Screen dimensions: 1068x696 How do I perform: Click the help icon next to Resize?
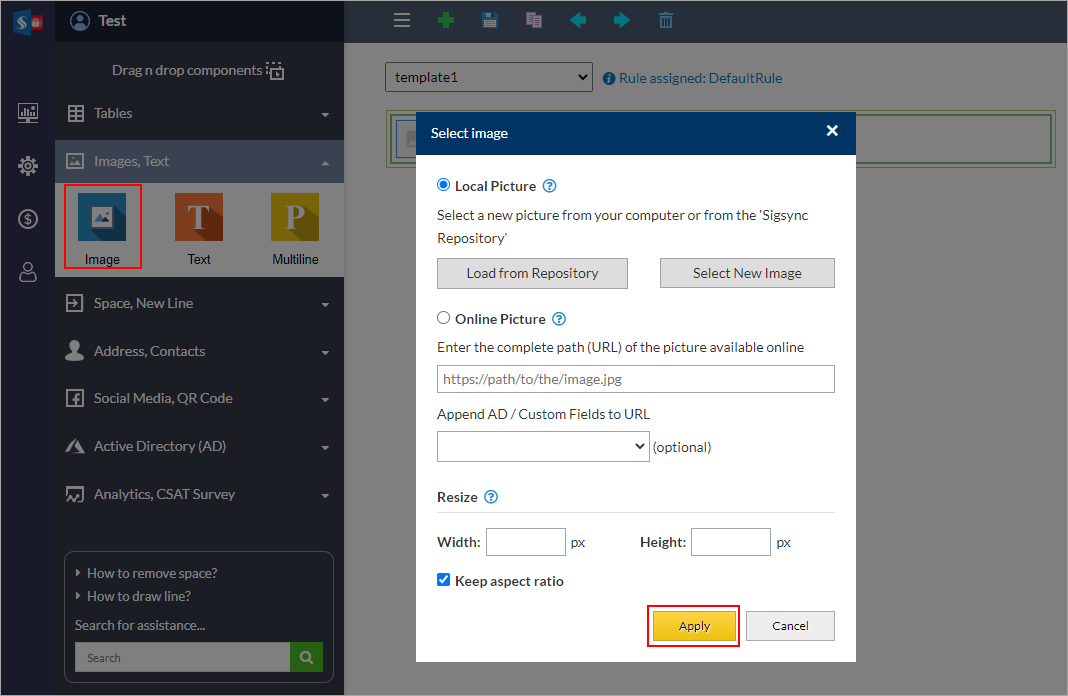coord(491,497)
